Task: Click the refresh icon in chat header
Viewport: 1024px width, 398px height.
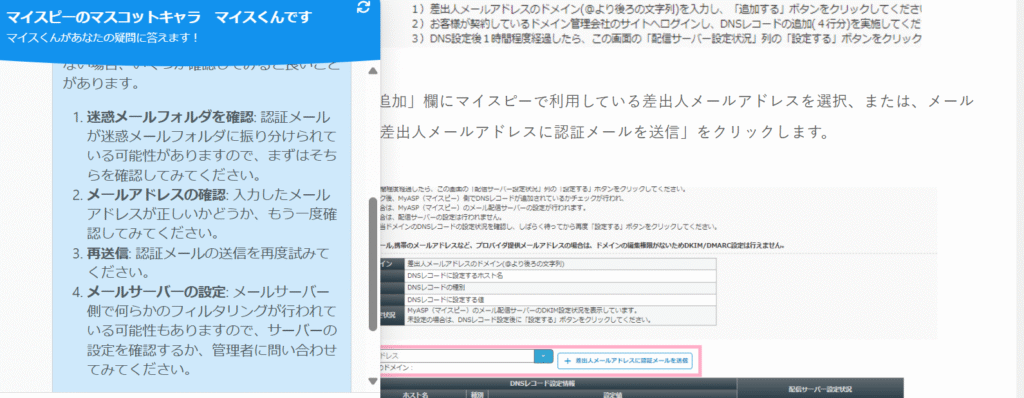Action: (x=364, y=8)
